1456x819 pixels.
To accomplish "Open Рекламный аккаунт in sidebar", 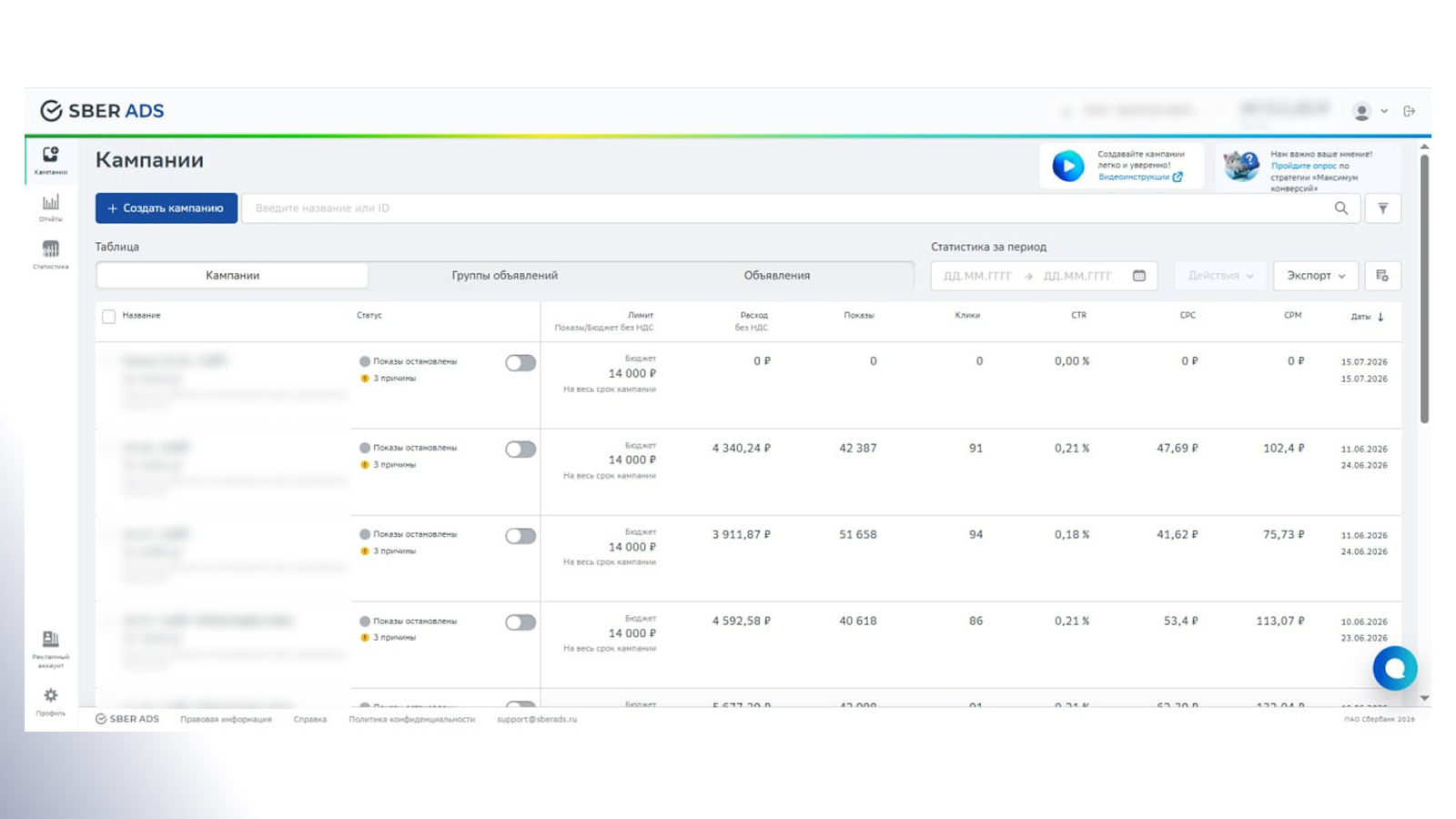I will coord(50,648).
